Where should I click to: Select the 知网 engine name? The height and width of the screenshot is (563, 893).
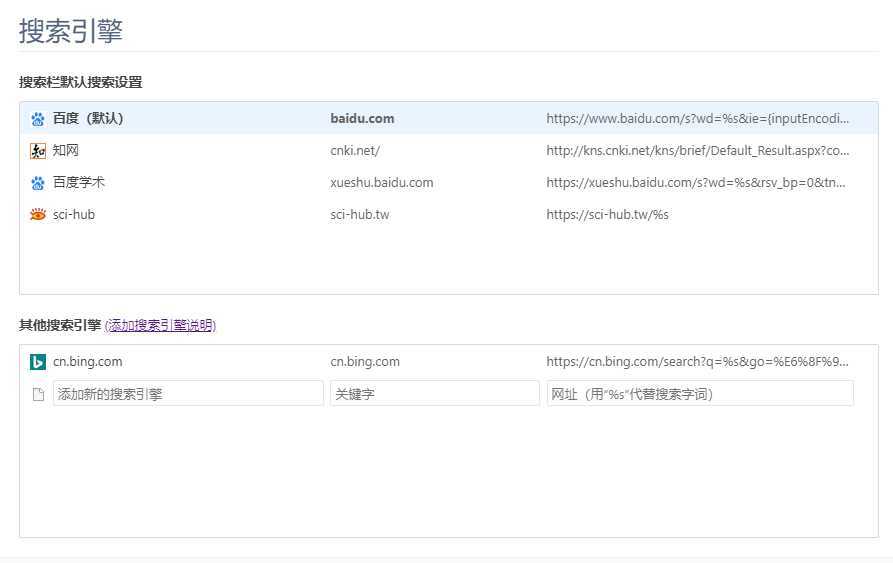(x=65, y=150)
